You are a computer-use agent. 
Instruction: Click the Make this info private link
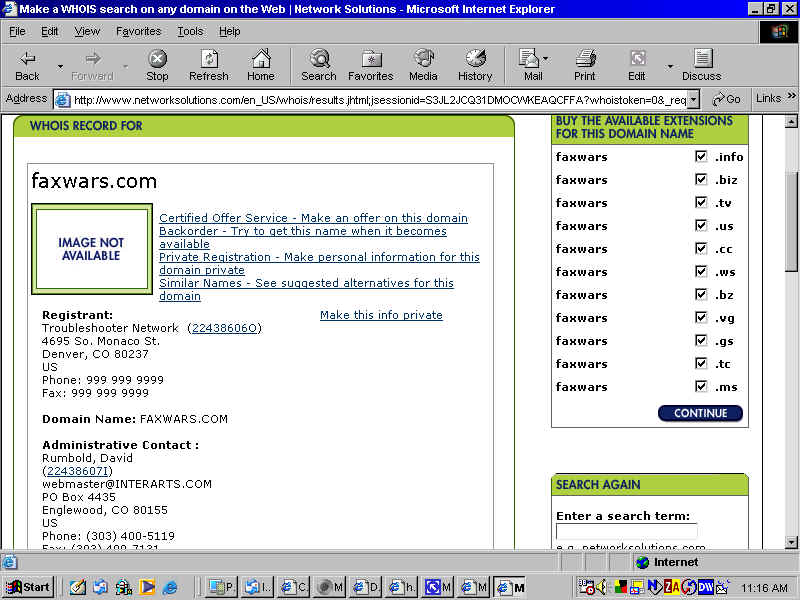pos(381,315)
